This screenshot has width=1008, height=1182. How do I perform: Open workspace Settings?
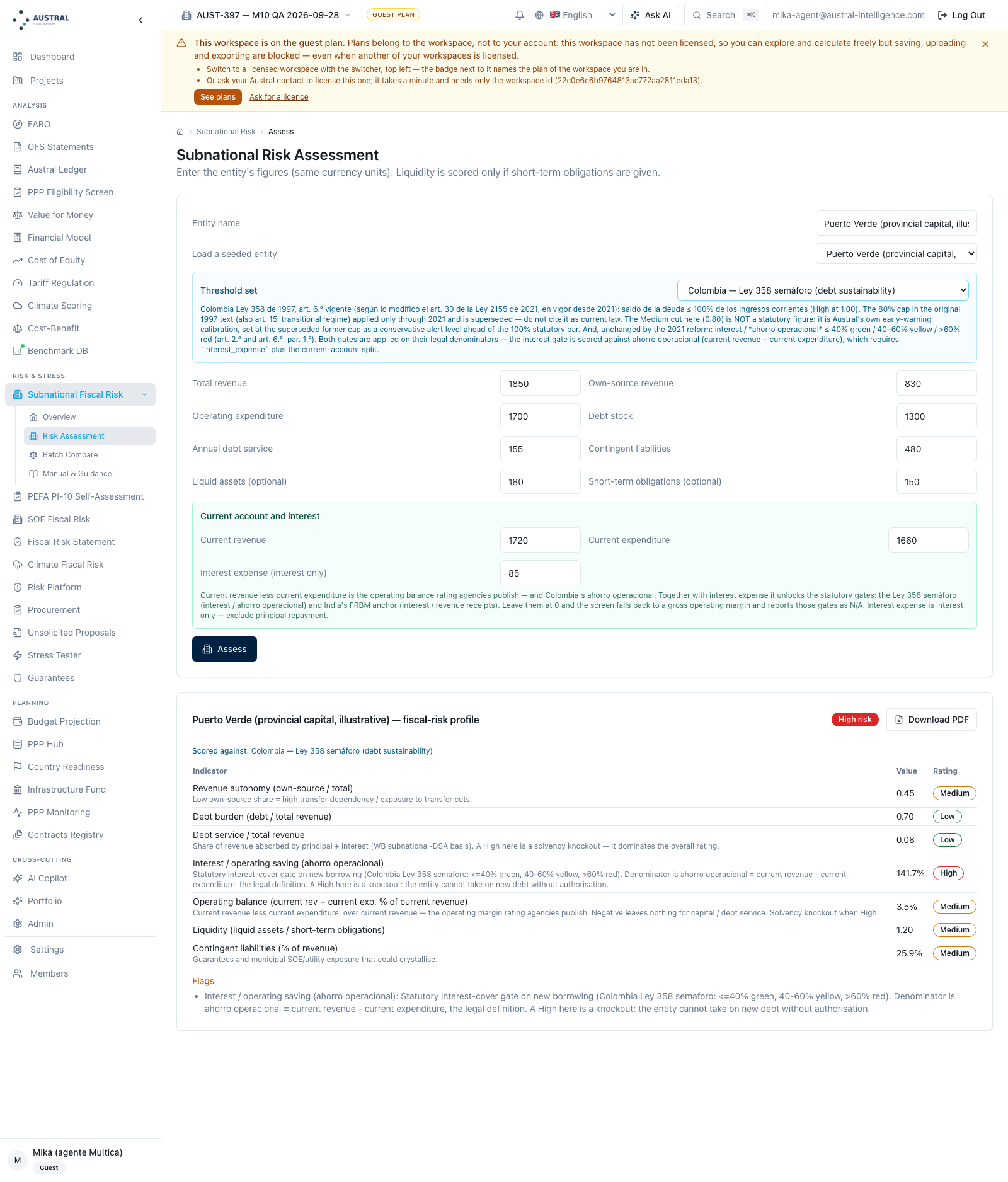point(81,950)
